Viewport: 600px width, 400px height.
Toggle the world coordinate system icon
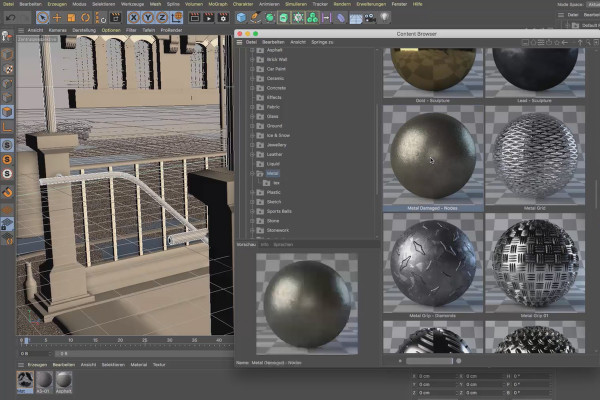click(x=177, y=18)
